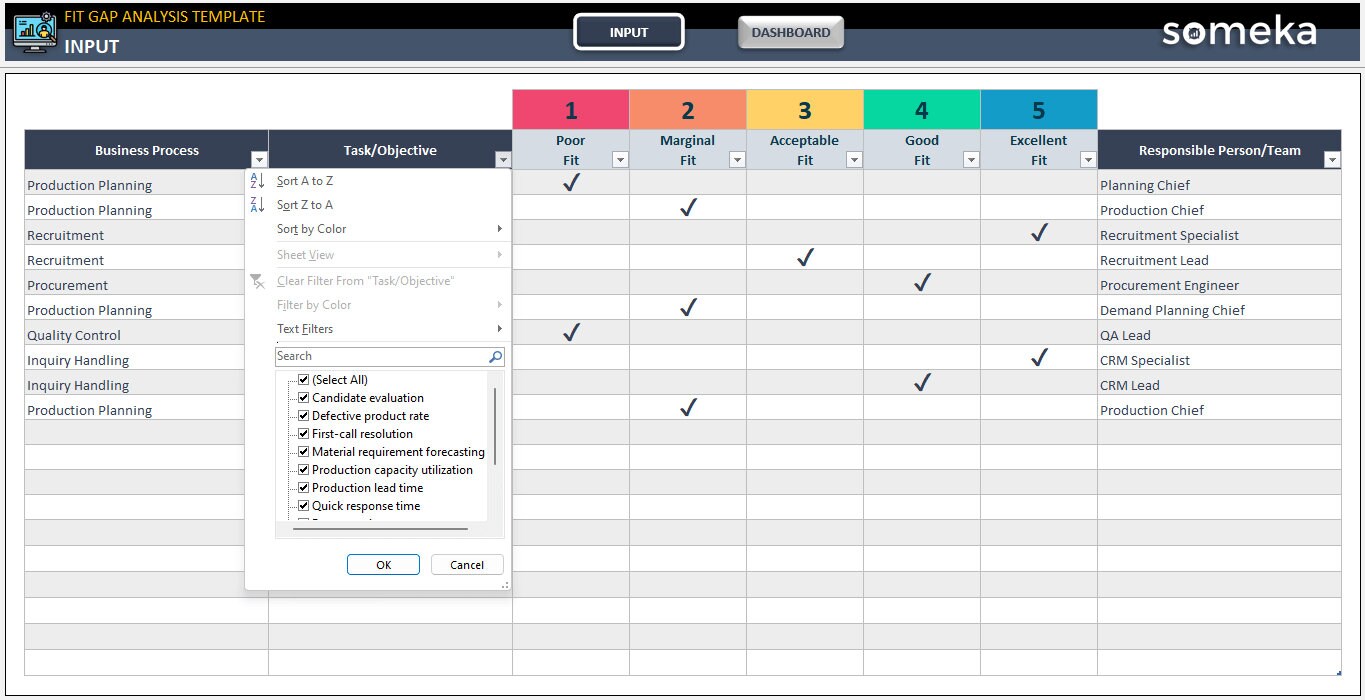Go to the DASHBOARD sheet
The image size is (1365, 700).
791,32
